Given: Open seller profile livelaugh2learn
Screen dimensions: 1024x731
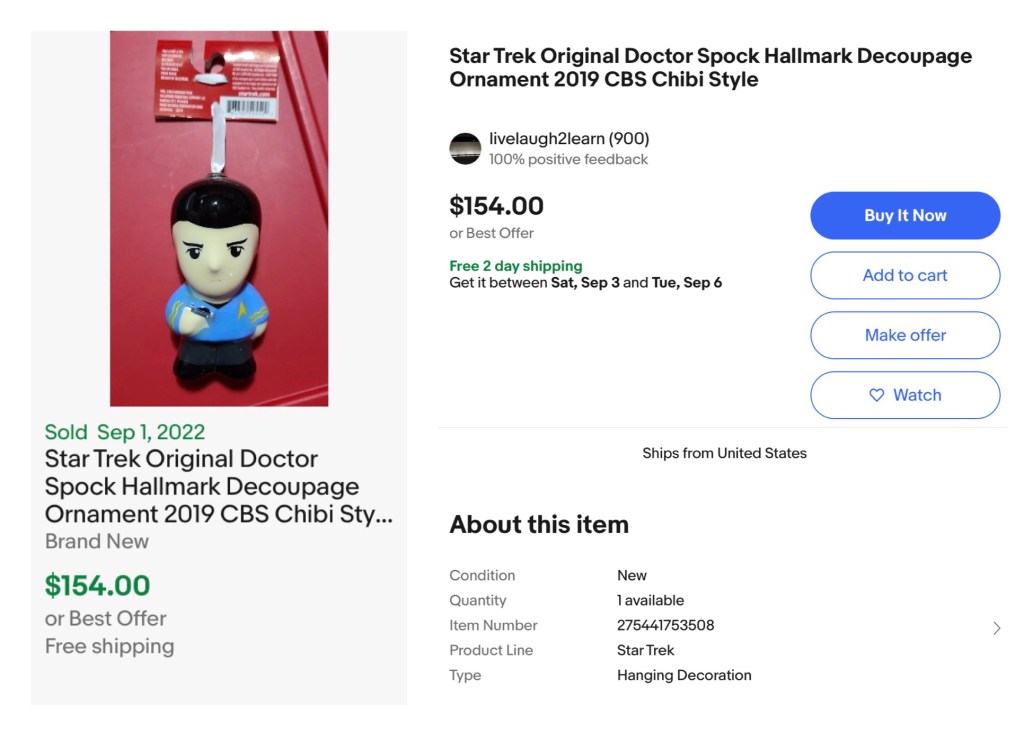Looking at the screenshot, I should [x=547, y=138].
